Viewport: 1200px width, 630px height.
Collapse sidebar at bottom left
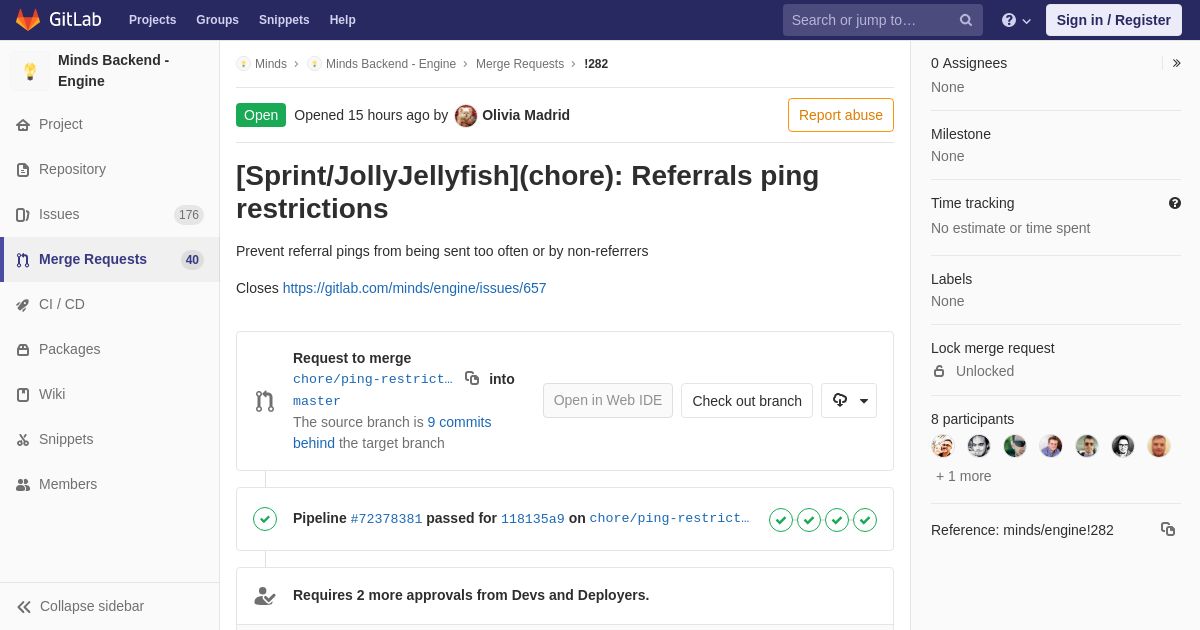pos(80,606)
